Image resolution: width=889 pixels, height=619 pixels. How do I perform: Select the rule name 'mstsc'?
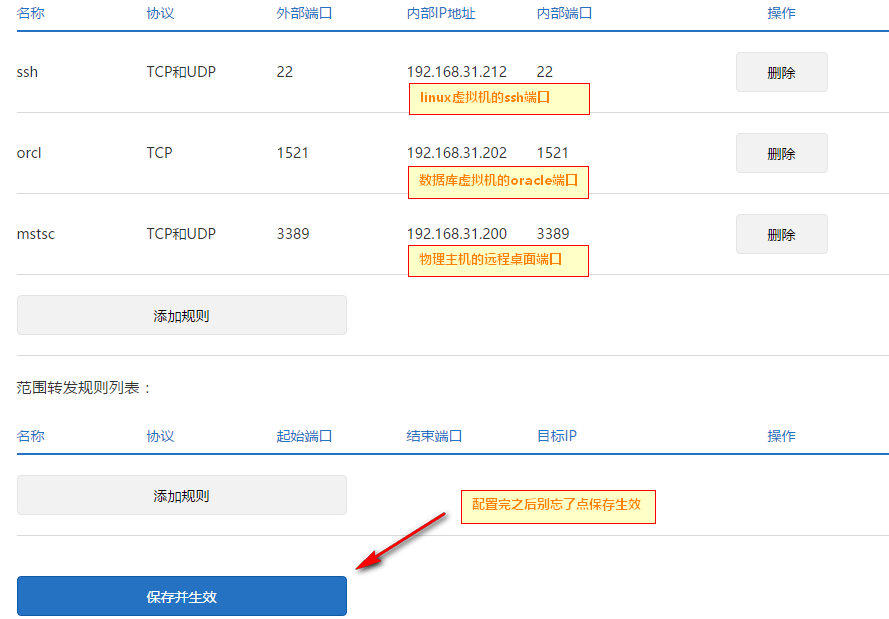(36, 234)
